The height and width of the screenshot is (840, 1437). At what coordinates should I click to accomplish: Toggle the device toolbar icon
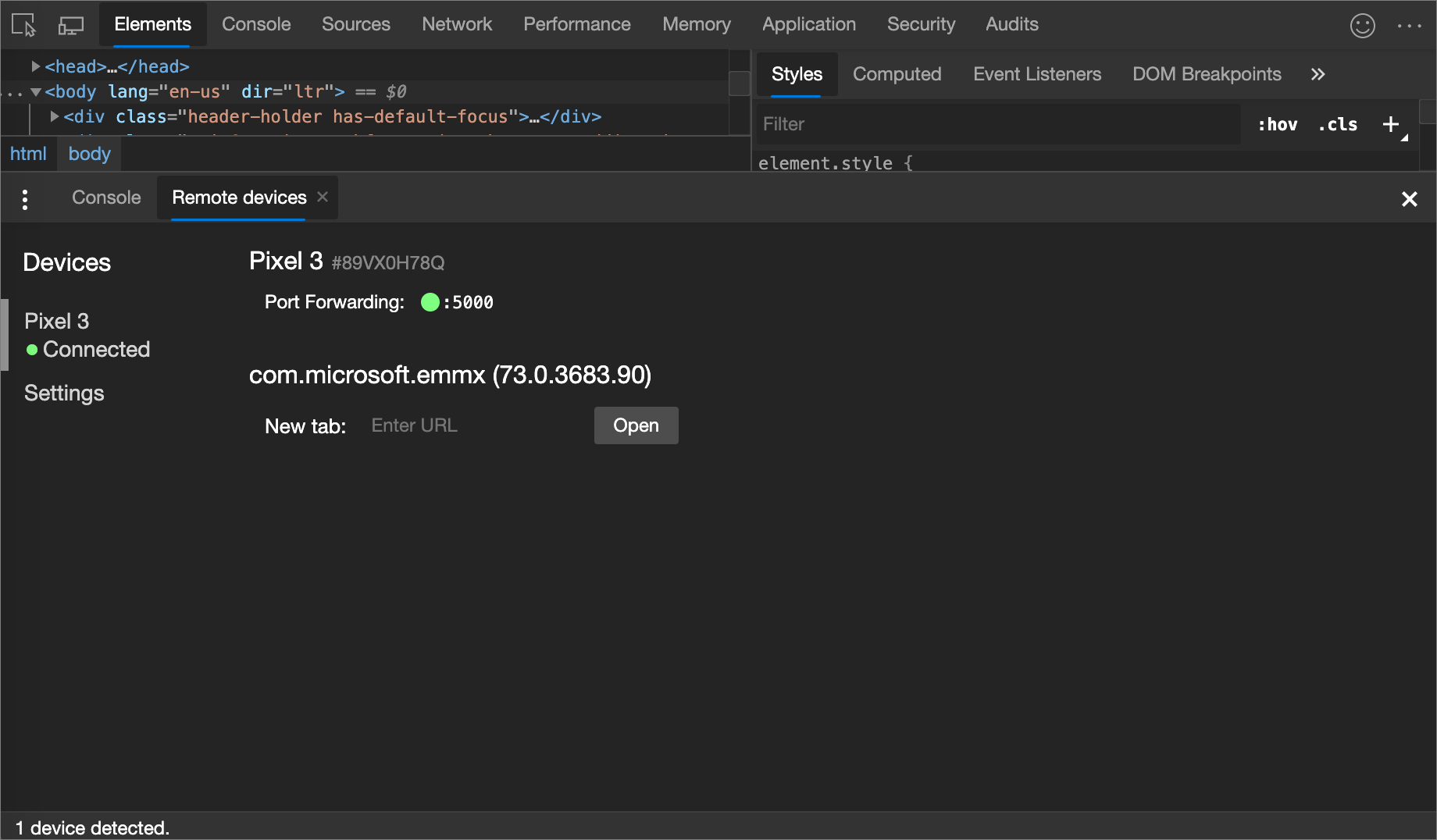(70, 24)
